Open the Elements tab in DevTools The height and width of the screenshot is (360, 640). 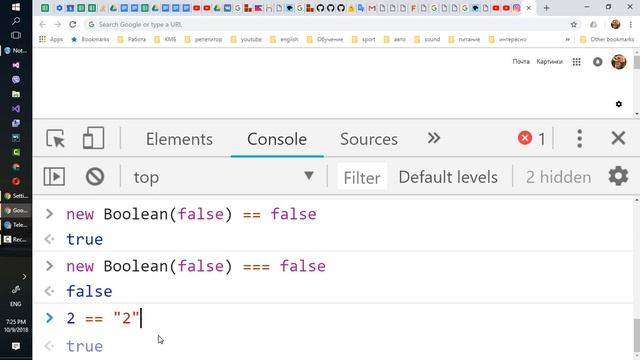click(179, 139)
